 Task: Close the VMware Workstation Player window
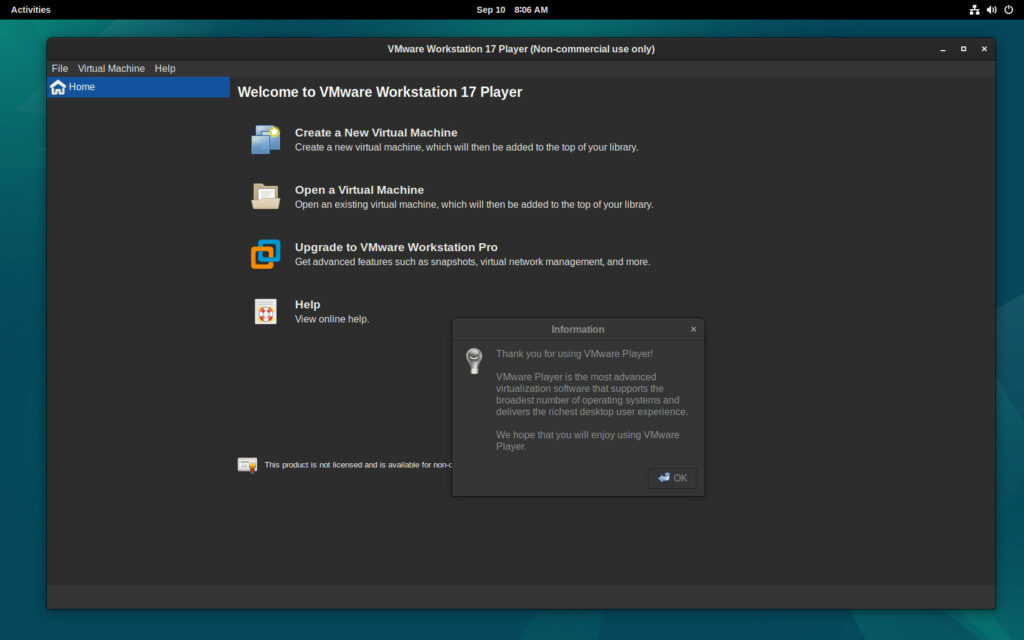click(x=984, y=49)
